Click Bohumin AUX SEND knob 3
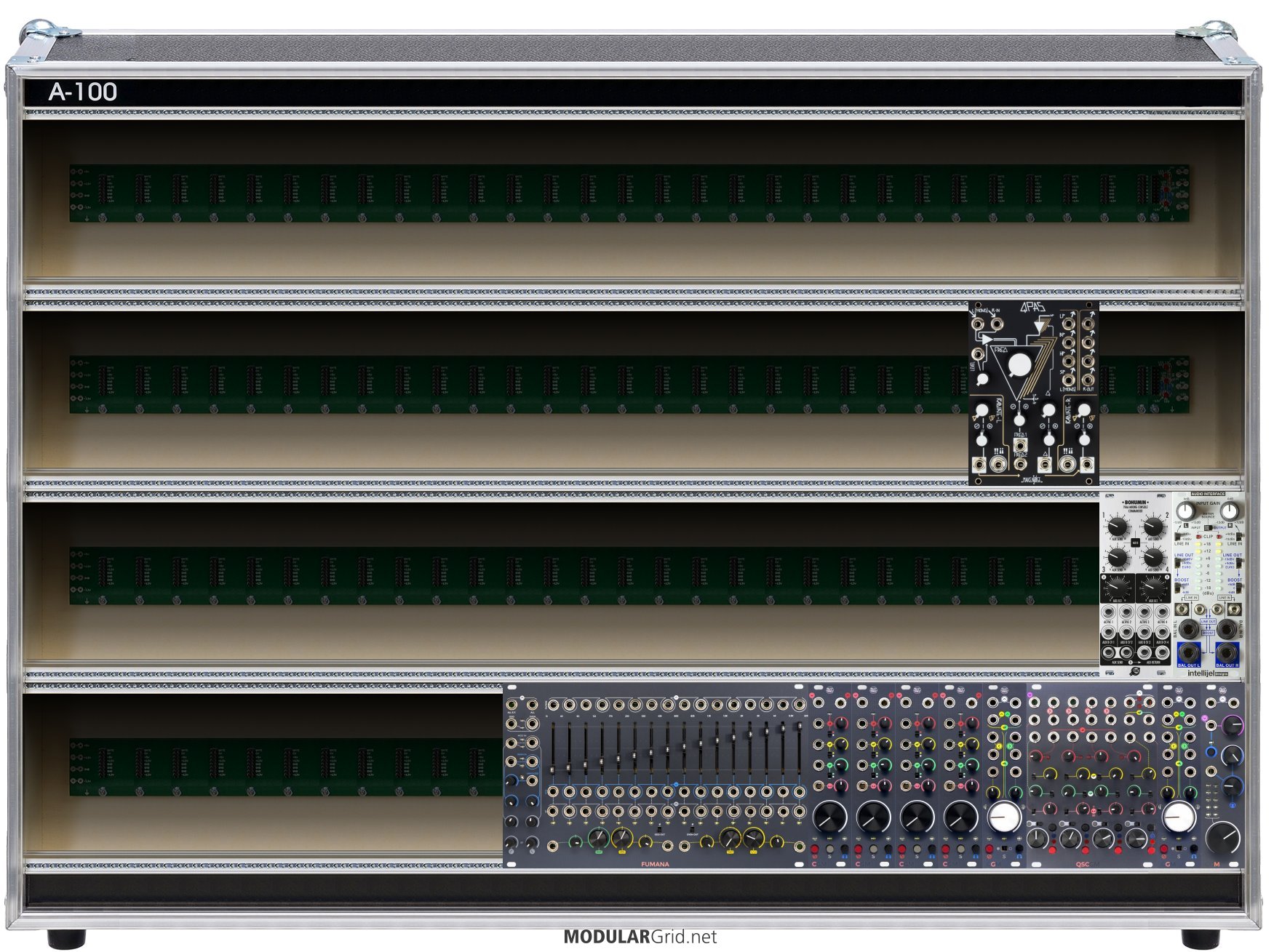This screenshot has height=952, width=1282. coord(1118,559)
